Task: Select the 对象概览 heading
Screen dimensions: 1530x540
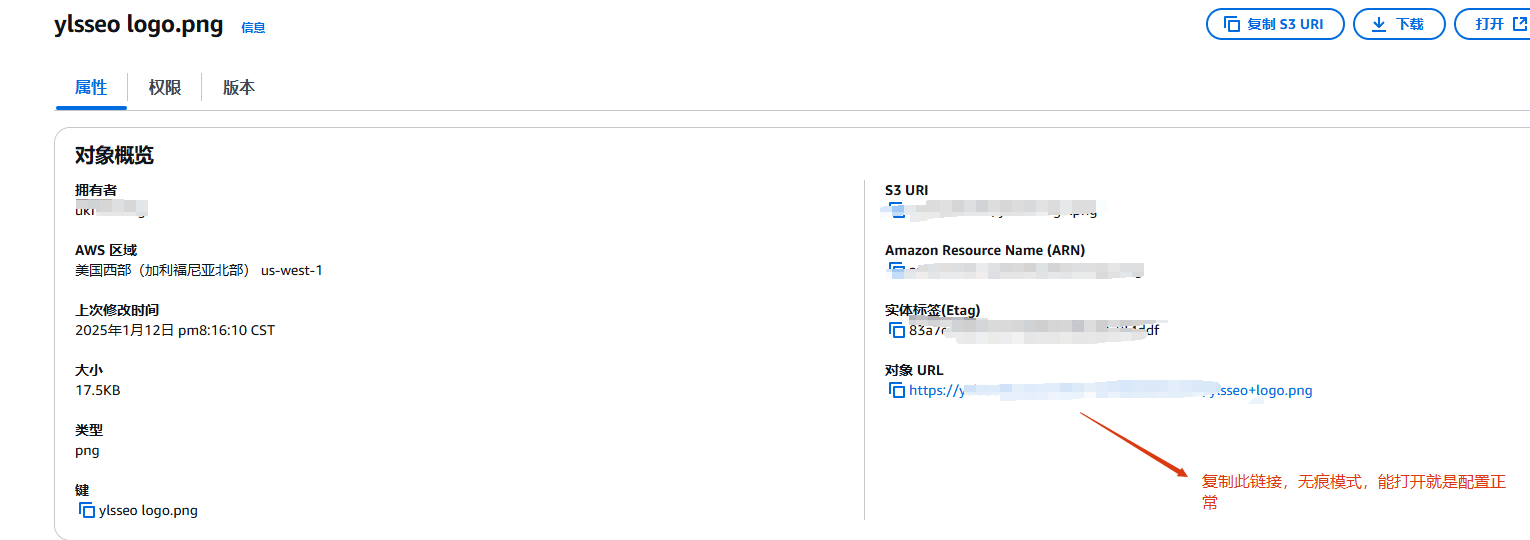Action: coord(114,155)
